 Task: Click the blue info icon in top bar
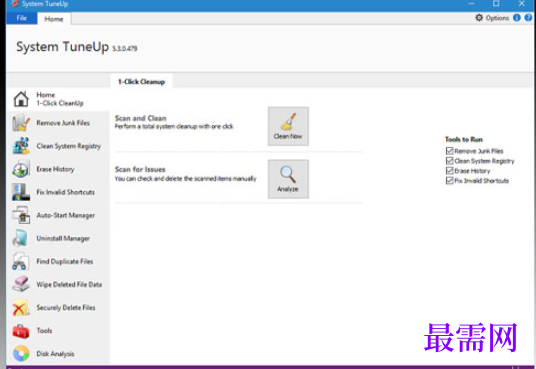517,17
